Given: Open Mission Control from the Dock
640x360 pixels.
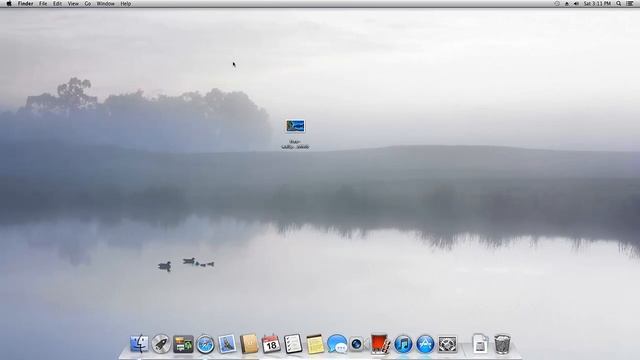Looking at the screenshot, I should [x=183, y=344].
